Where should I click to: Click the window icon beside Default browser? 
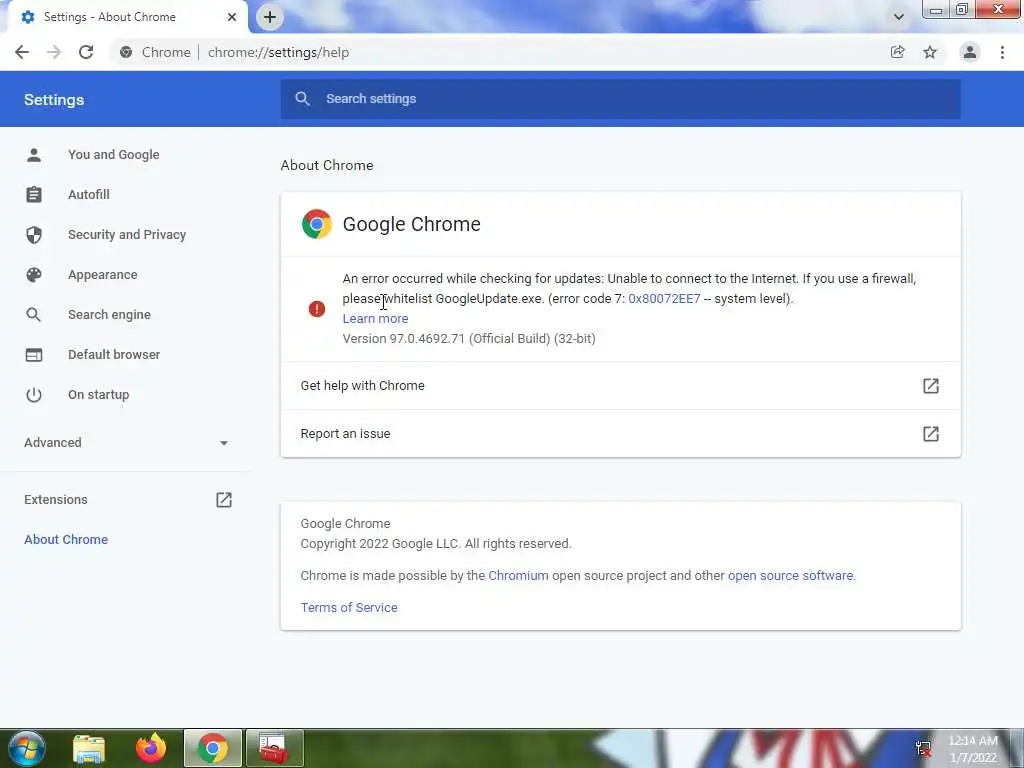point(34,355)
